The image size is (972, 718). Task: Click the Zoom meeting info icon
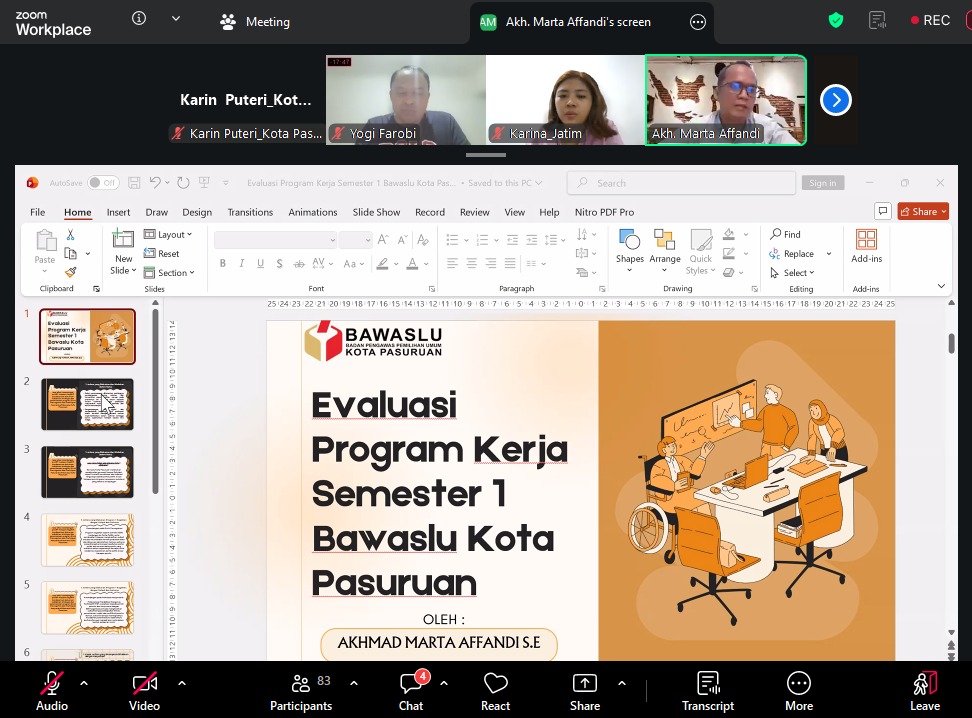[139, 19]
